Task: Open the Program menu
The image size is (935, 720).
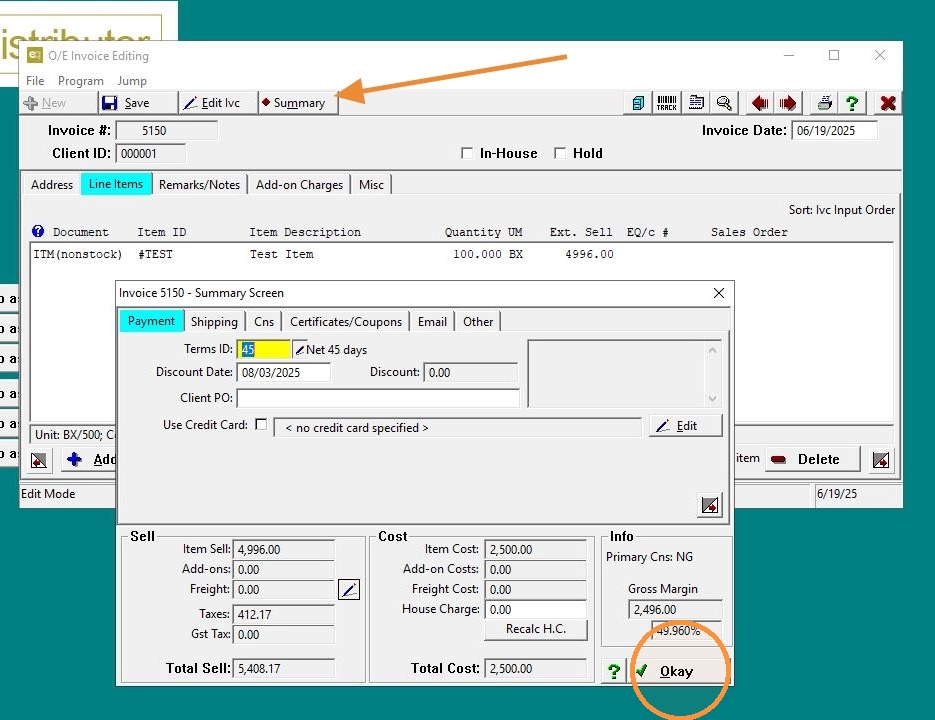Action: point(81,81)
